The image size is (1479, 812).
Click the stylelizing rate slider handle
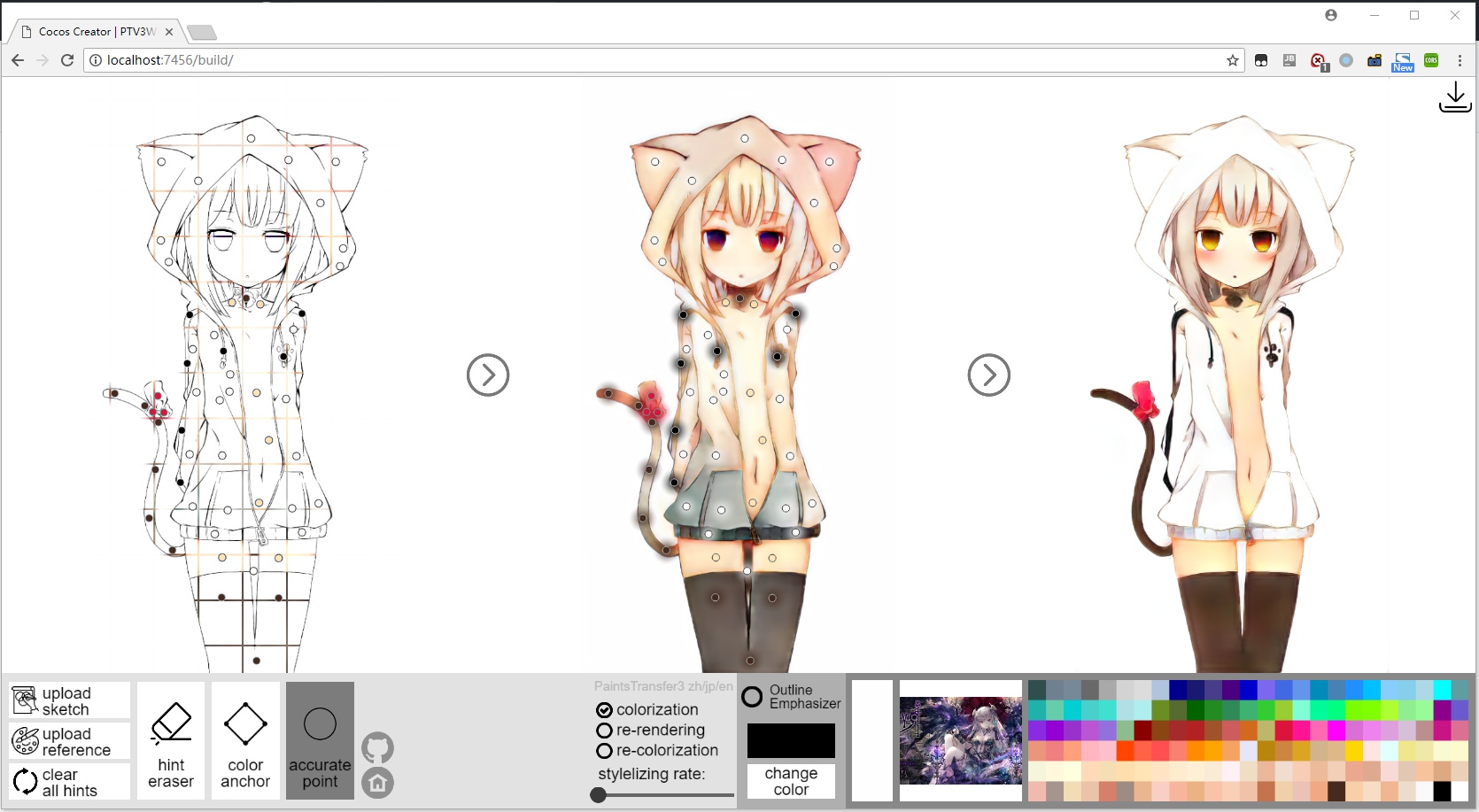(x=599, y=795)
